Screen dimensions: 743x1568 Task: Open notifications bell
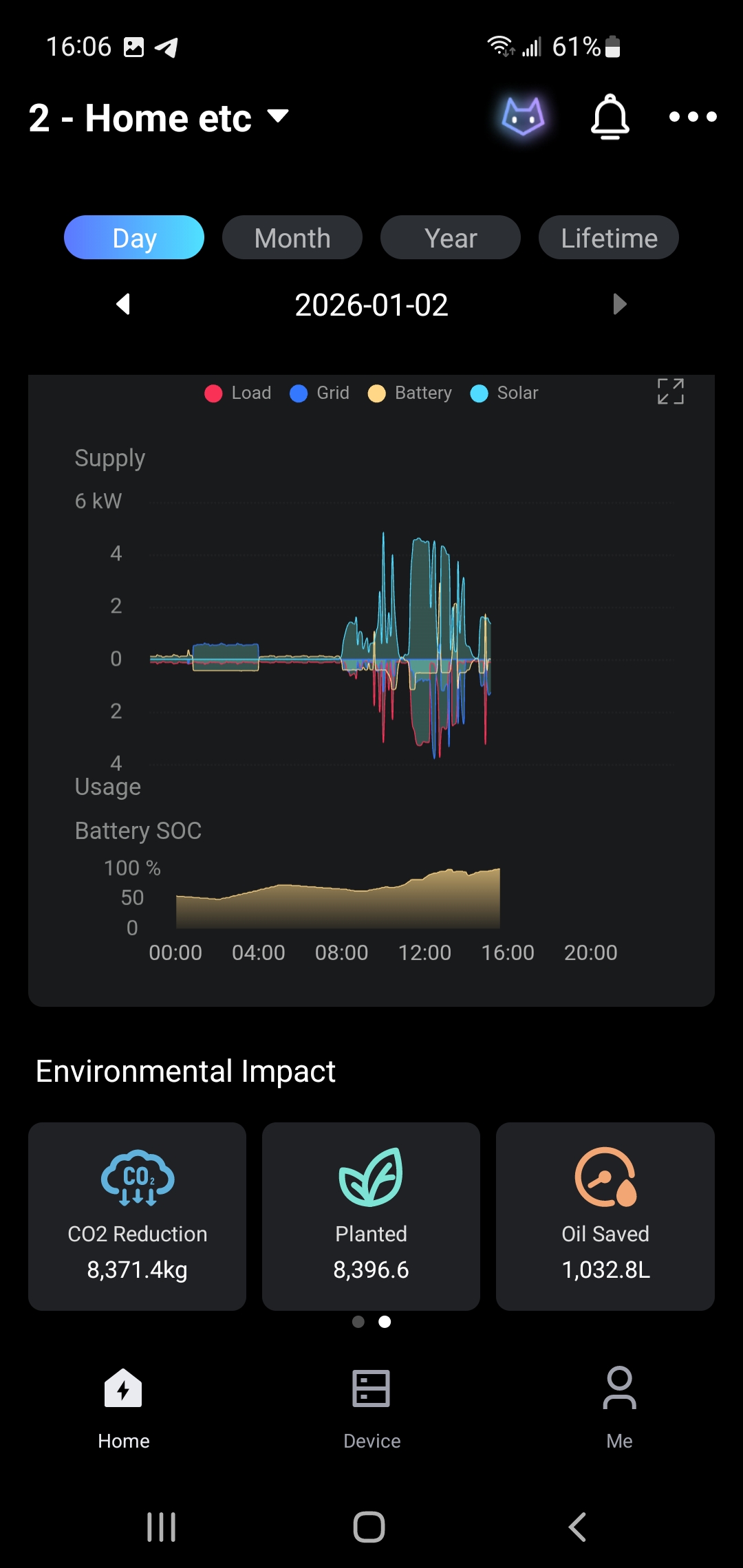tap(610, 117)
